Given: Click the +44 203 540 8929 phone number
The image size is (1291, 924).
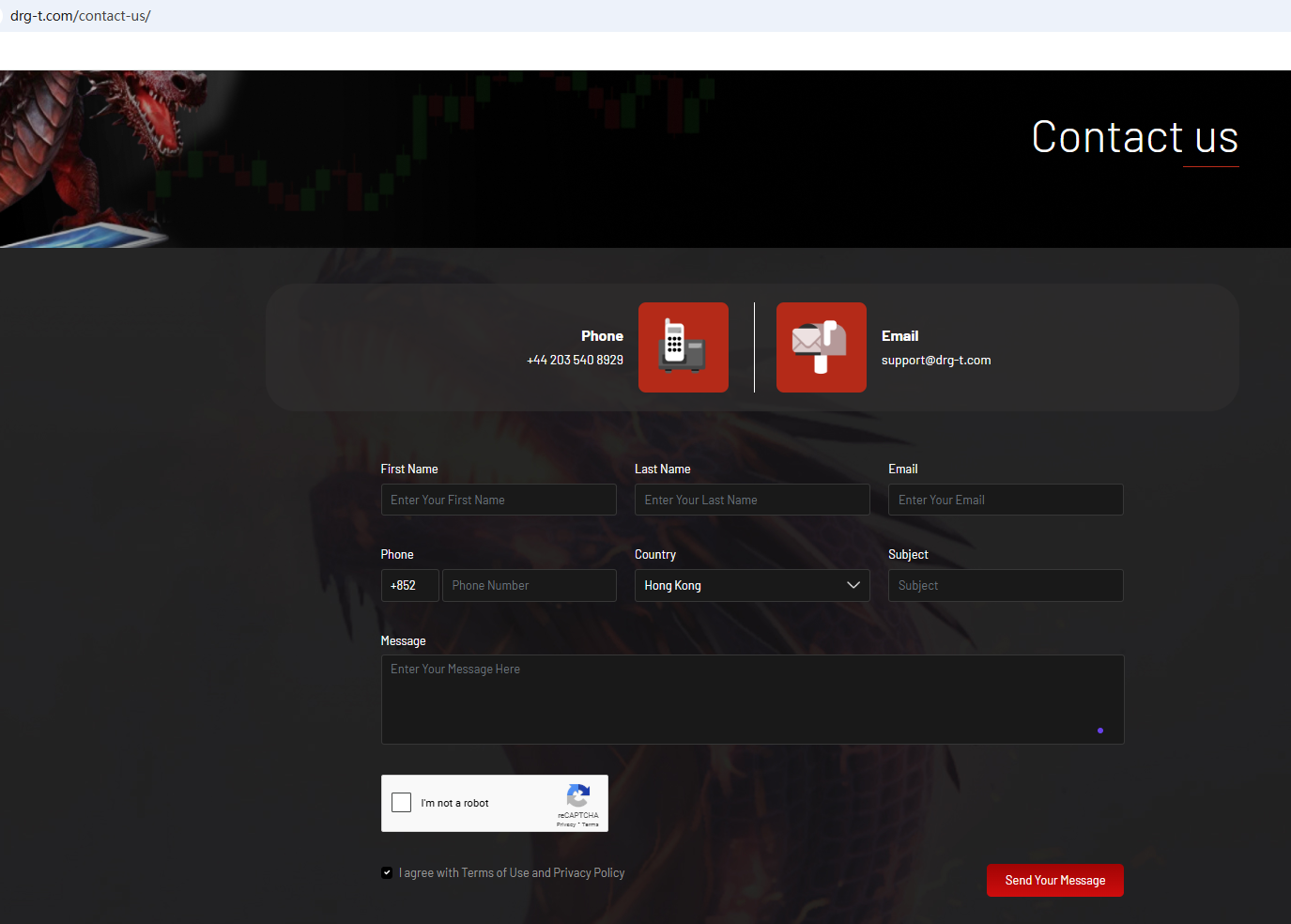Looking at the screenshot, I should (x=575, y=361).
